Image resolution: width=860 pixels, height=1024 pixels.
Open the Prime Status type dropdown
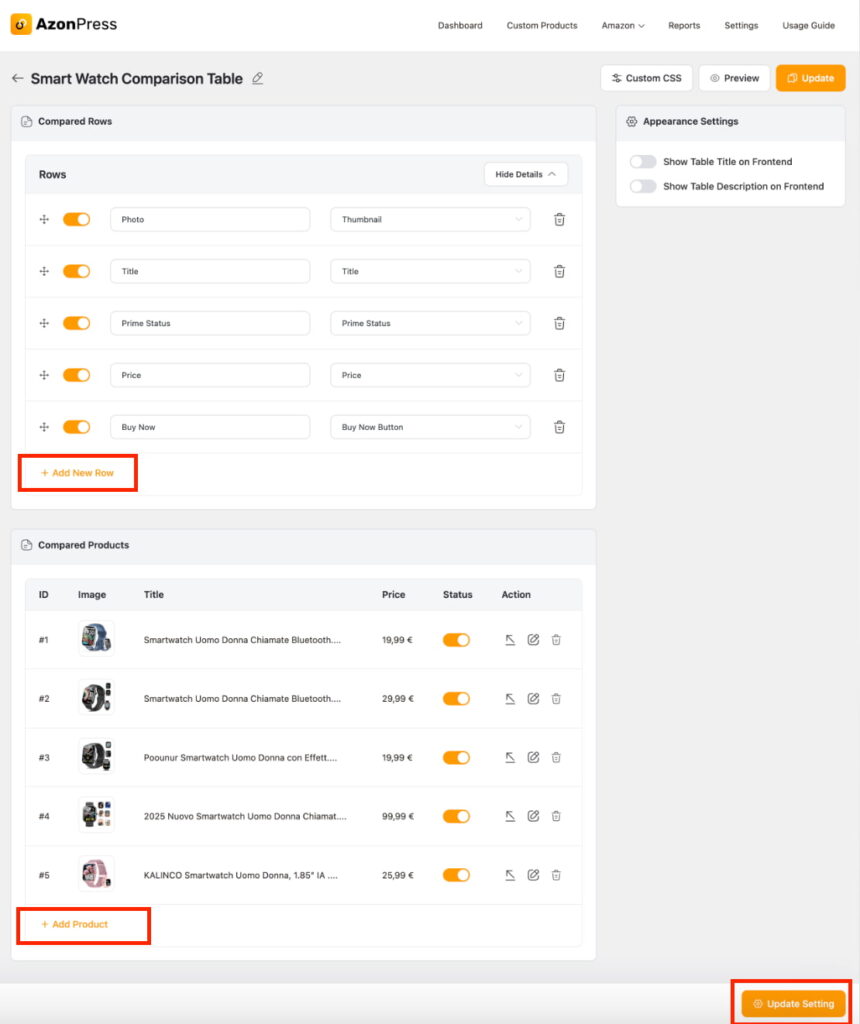(430, 323)
